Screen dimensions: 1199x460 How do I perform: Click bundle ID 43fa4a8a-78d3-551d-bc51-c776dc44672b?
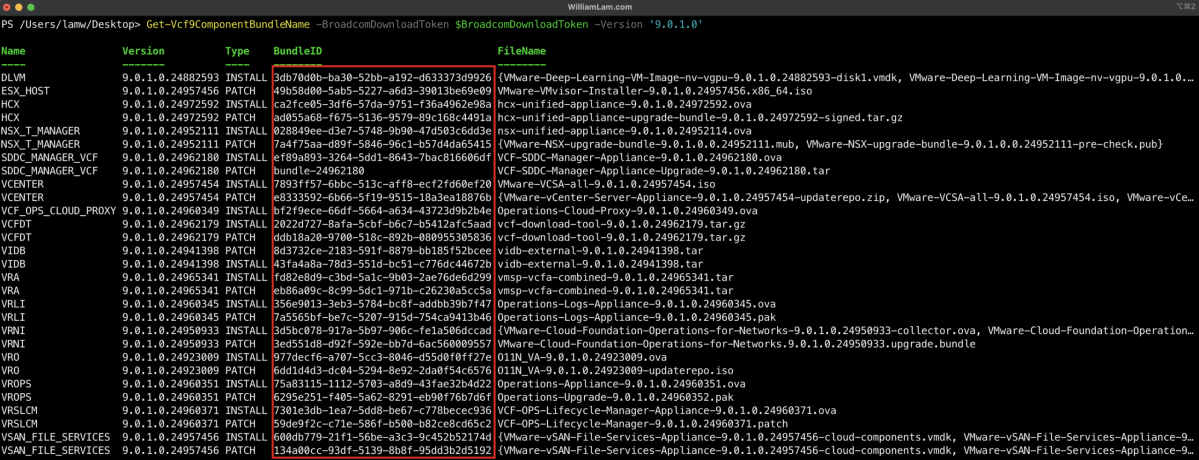[x=382, y=262]
